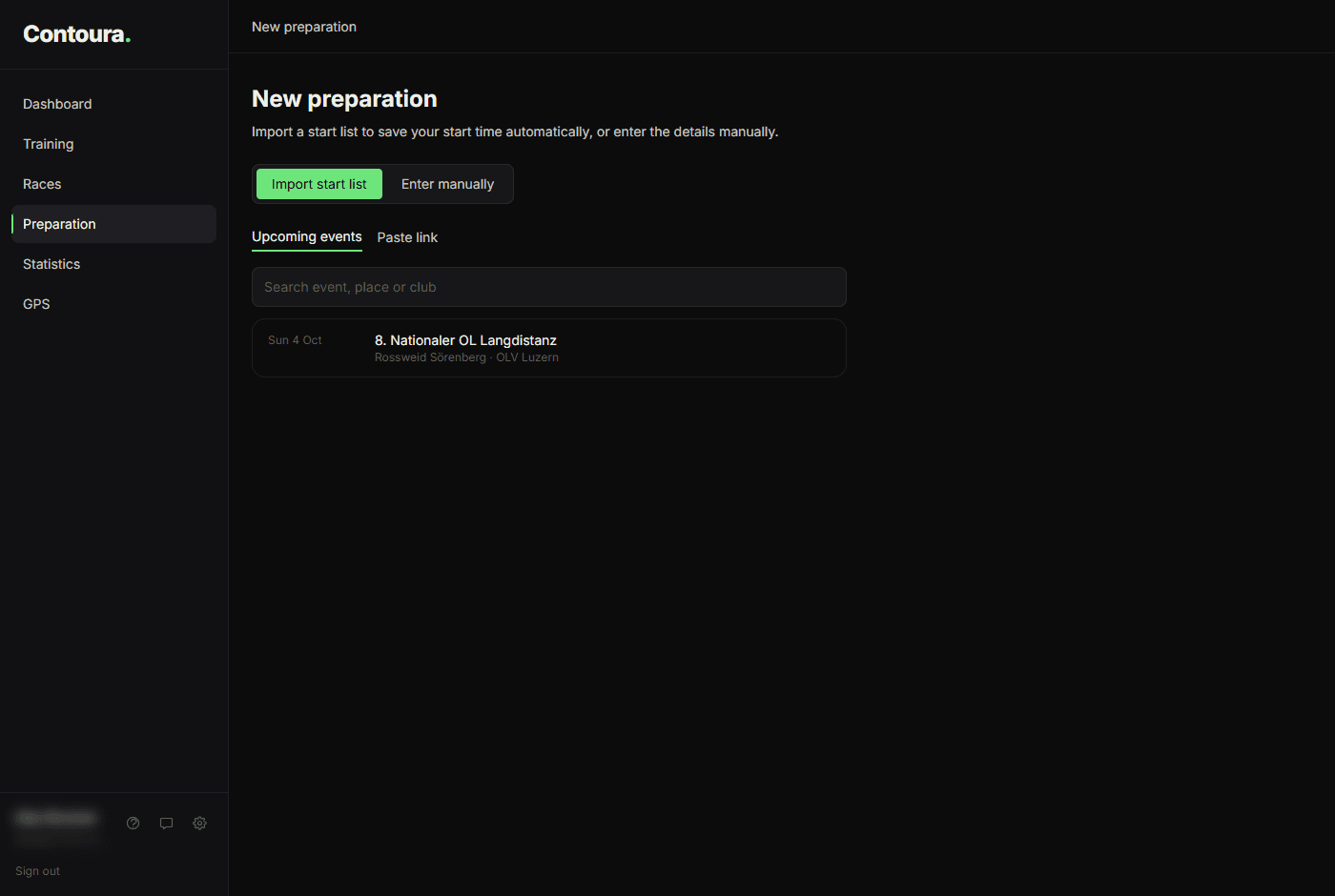The height and width of the screenshot is (896, 1335).
Task: Open help via the question mark icon
Action: pos(133,824)
